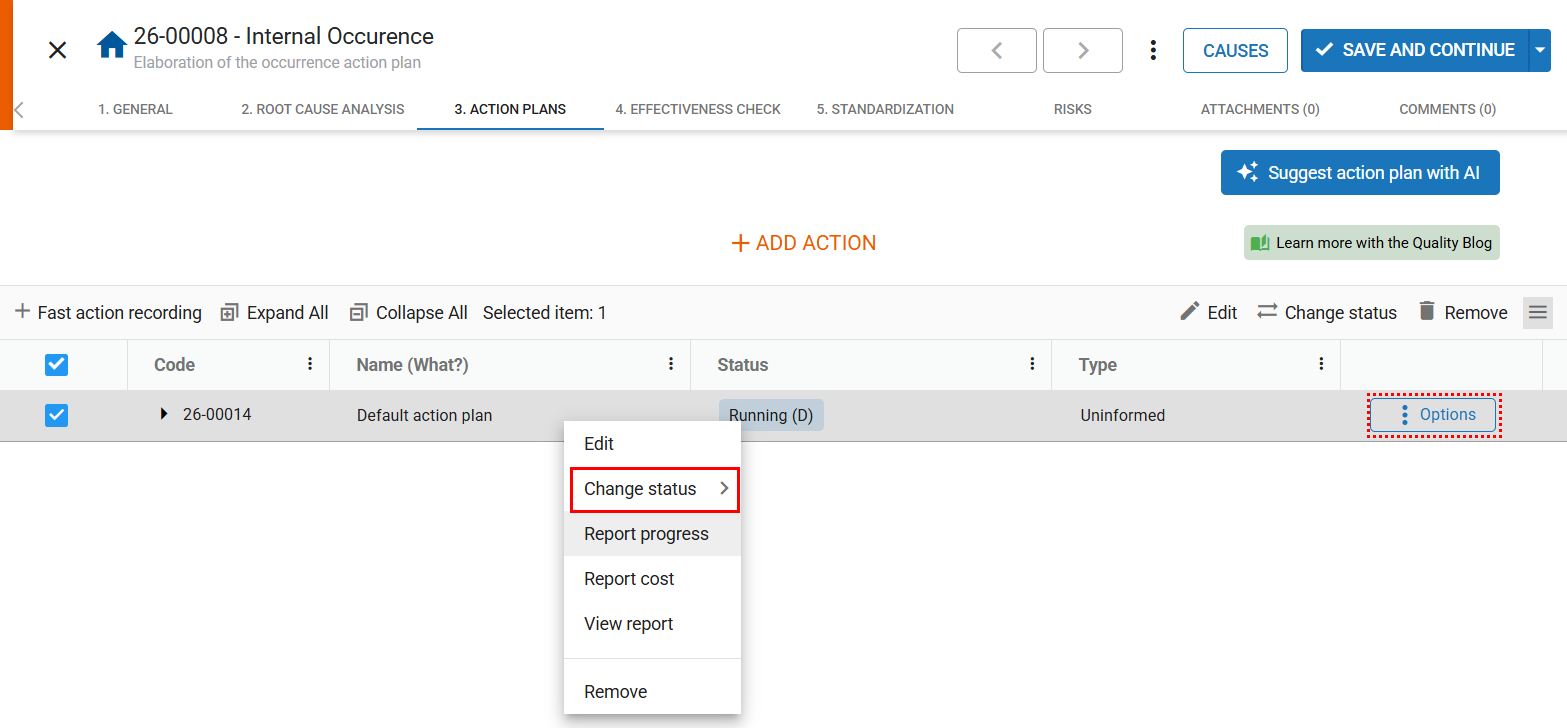Open the Status column options menu
The width and height of the screenshot is (1567, 728).
click(1032, 364)
